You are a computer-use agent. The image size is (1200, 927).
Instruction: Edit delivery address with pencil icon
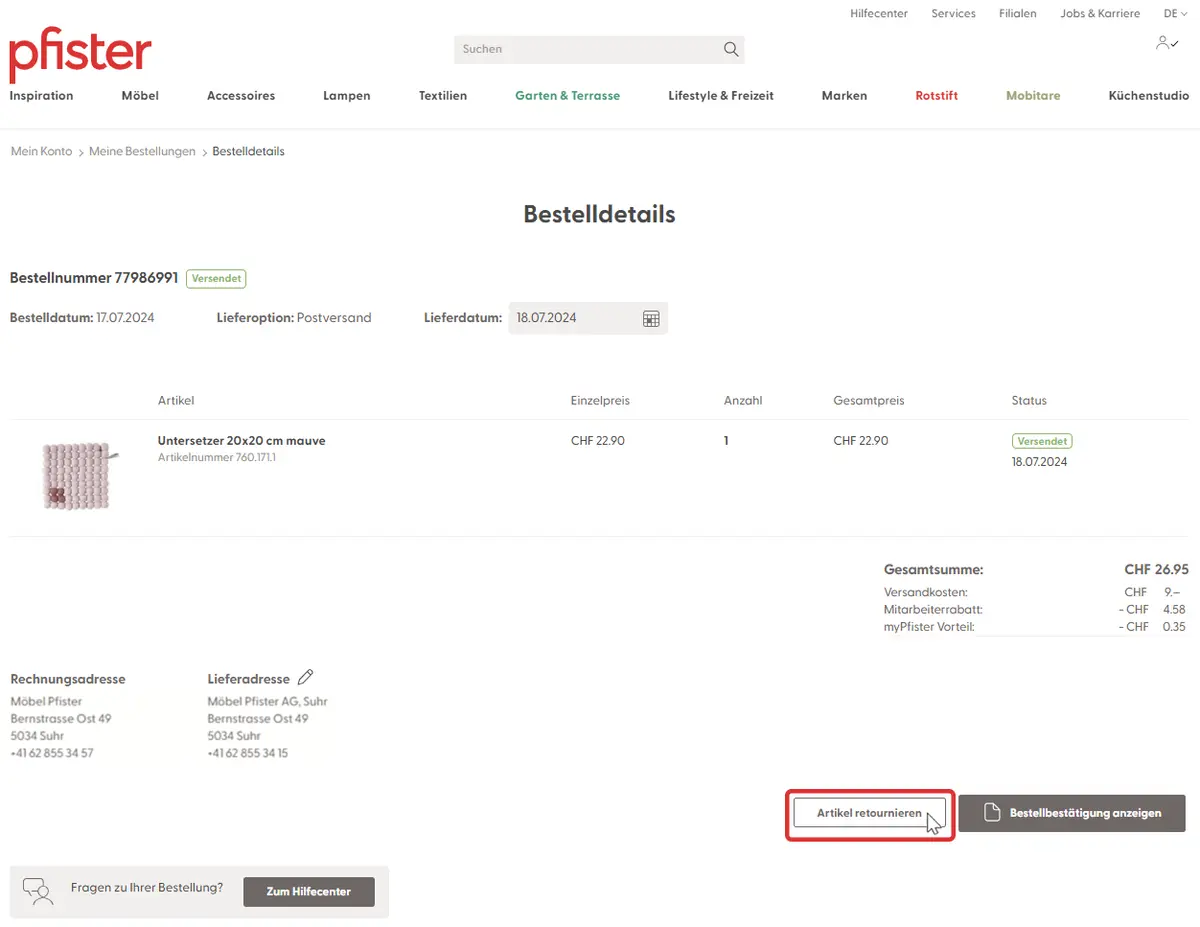tap(306, 678)
